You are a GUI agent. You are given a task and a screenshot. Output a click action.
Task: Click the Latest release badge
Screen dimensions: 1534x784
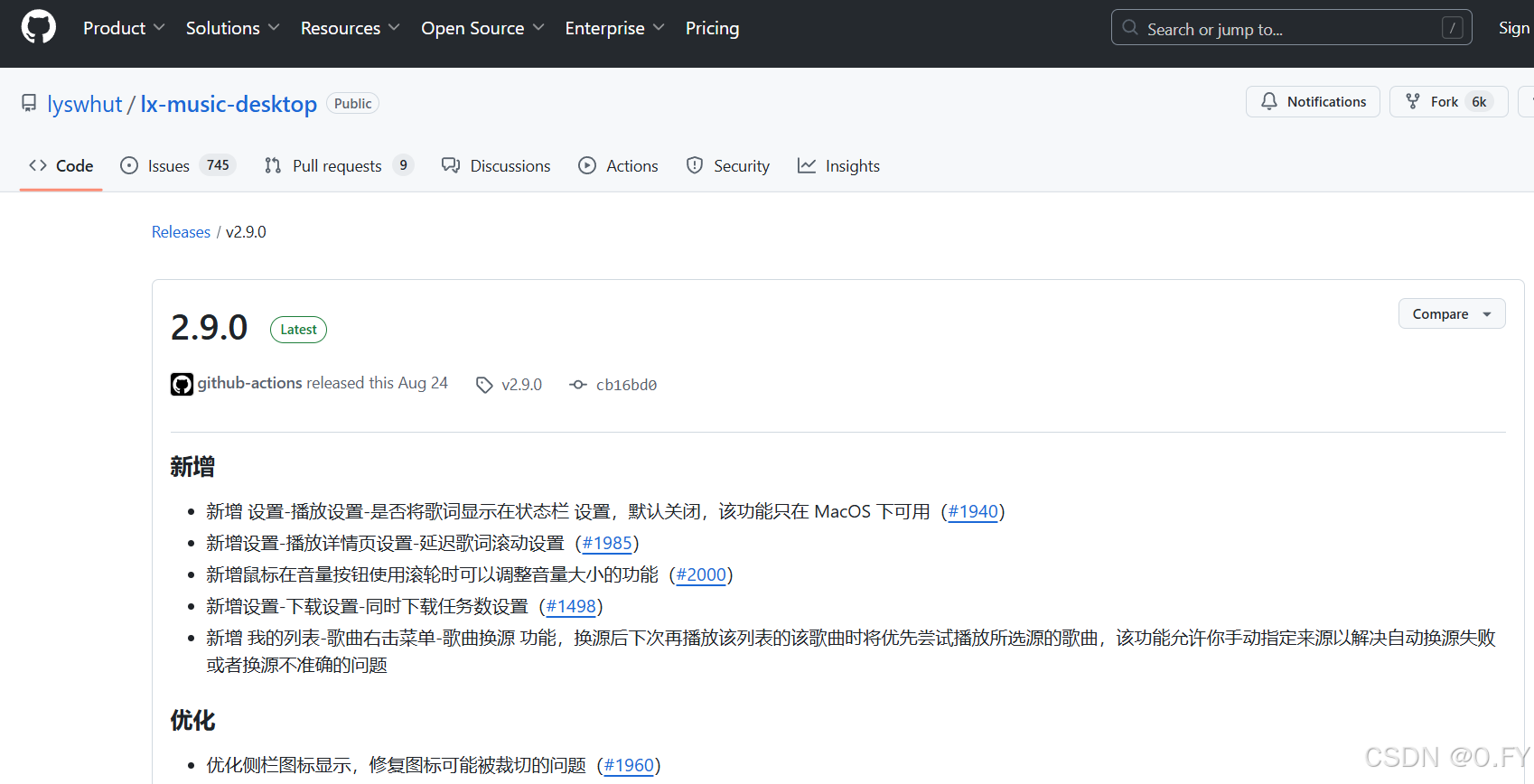[298, 330]
